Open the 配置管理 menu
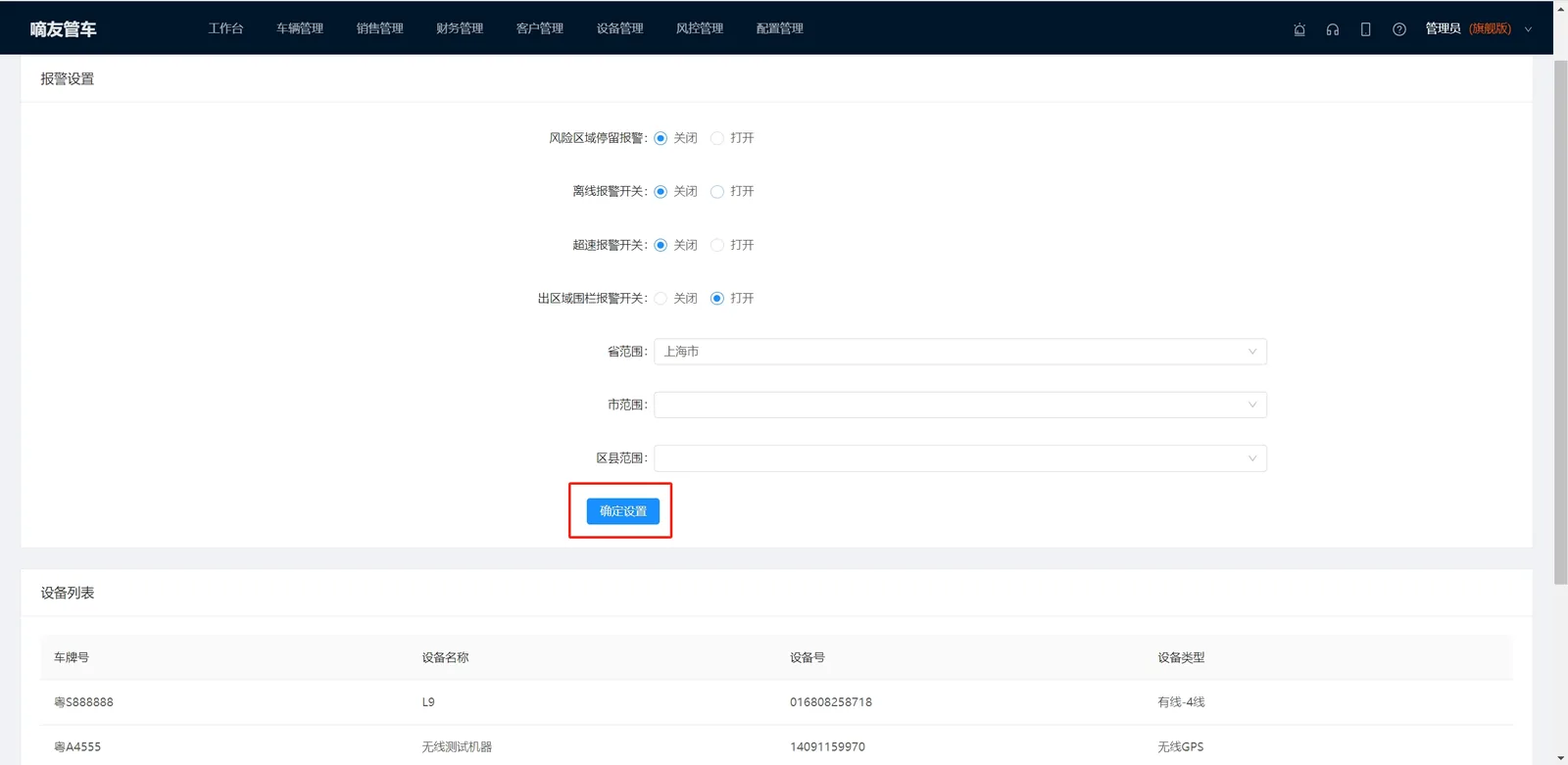Screen dimensions: 1568x765 (780, 28)
